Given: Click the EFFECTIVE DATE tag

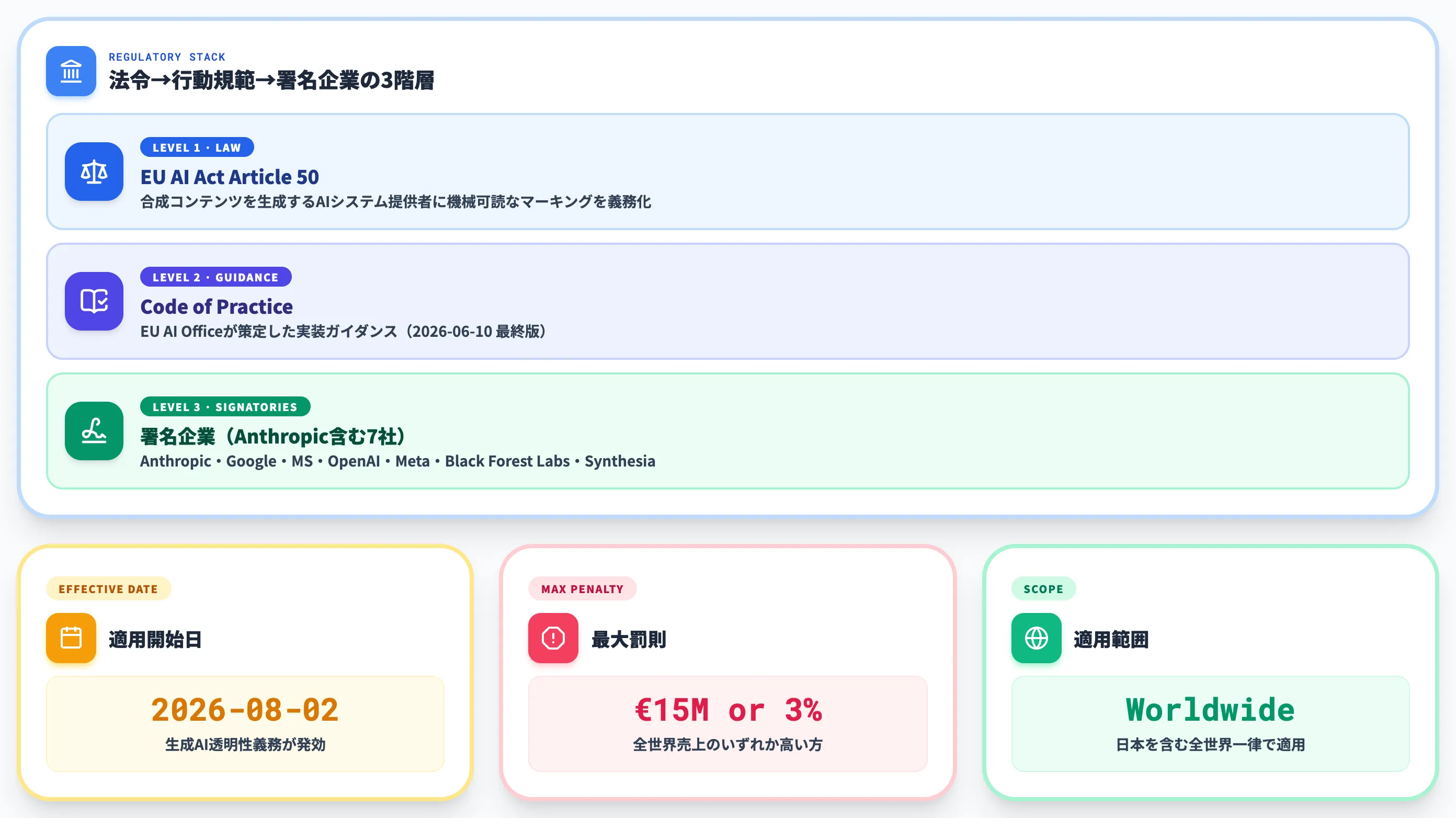Looking at the screenshot, I should click(x=109, y=589).
